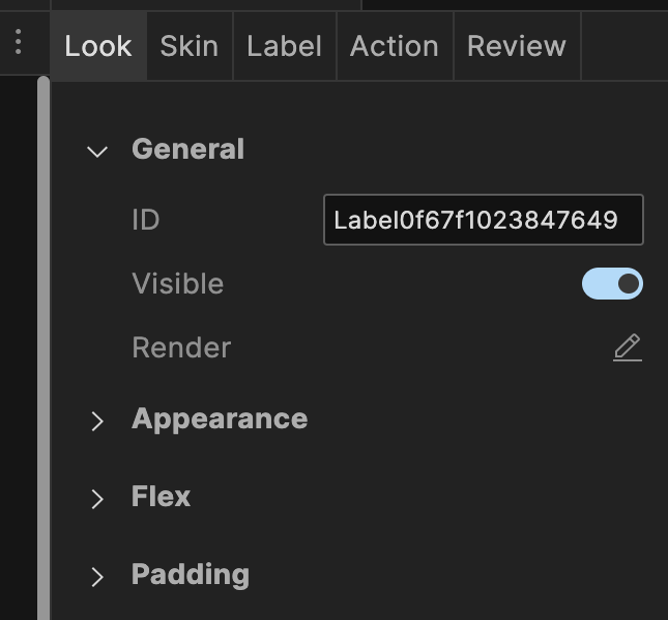Click the Render property label
The width and height of the screenshot is (668, 620).
(x=181, y=348)
